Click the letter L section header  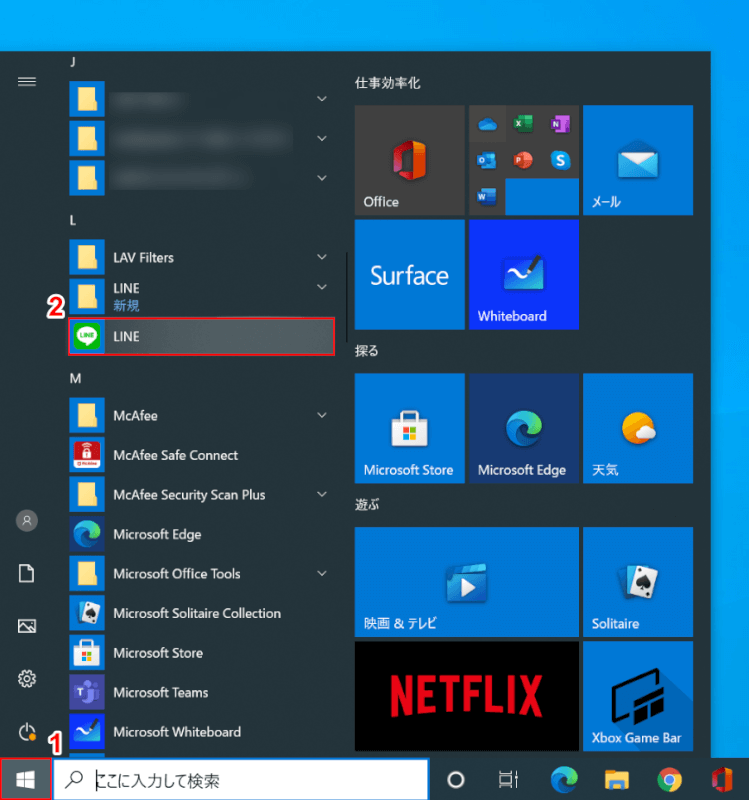[x=72, y=220]
